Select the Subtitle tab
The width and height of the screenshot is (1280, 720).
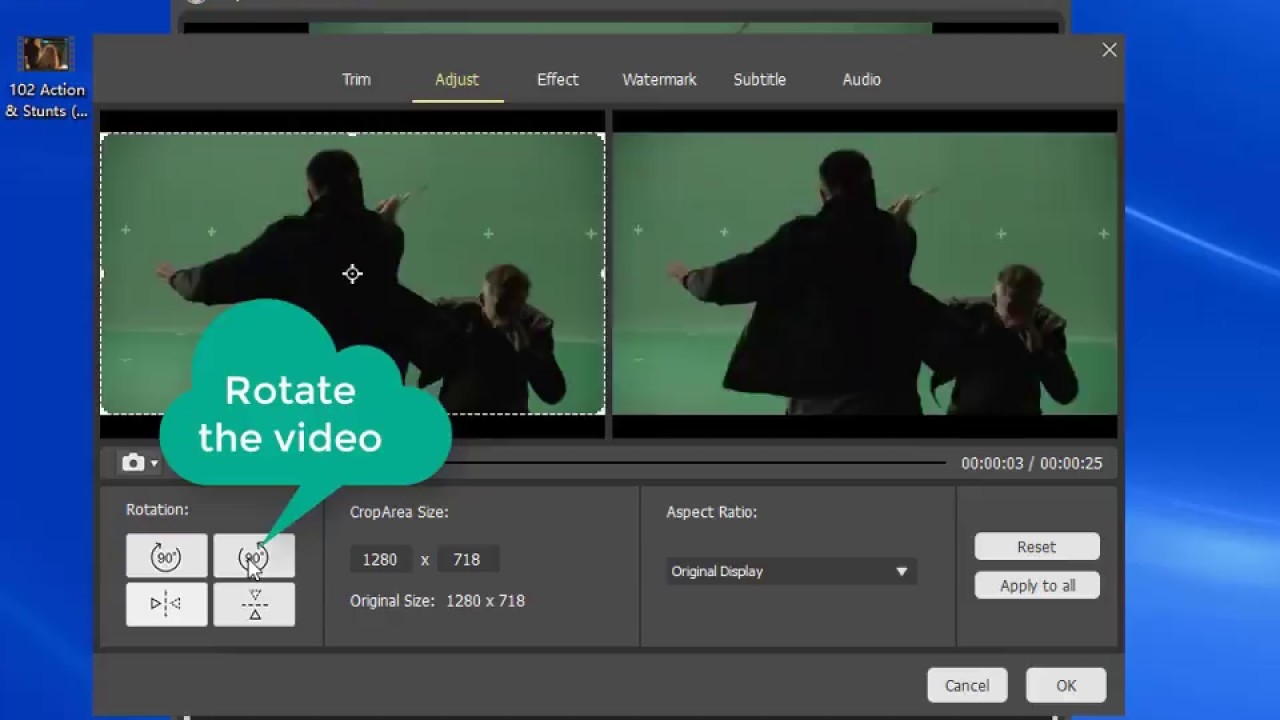click(759, 80)
